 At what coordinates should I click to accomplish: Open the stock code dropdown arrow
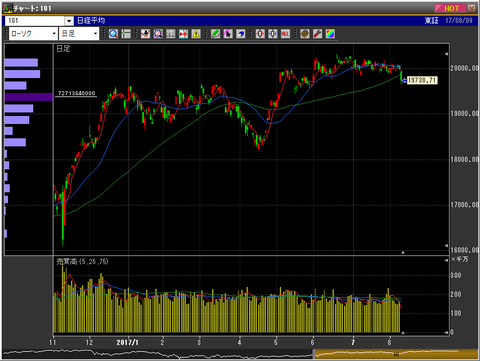point(69,21)
